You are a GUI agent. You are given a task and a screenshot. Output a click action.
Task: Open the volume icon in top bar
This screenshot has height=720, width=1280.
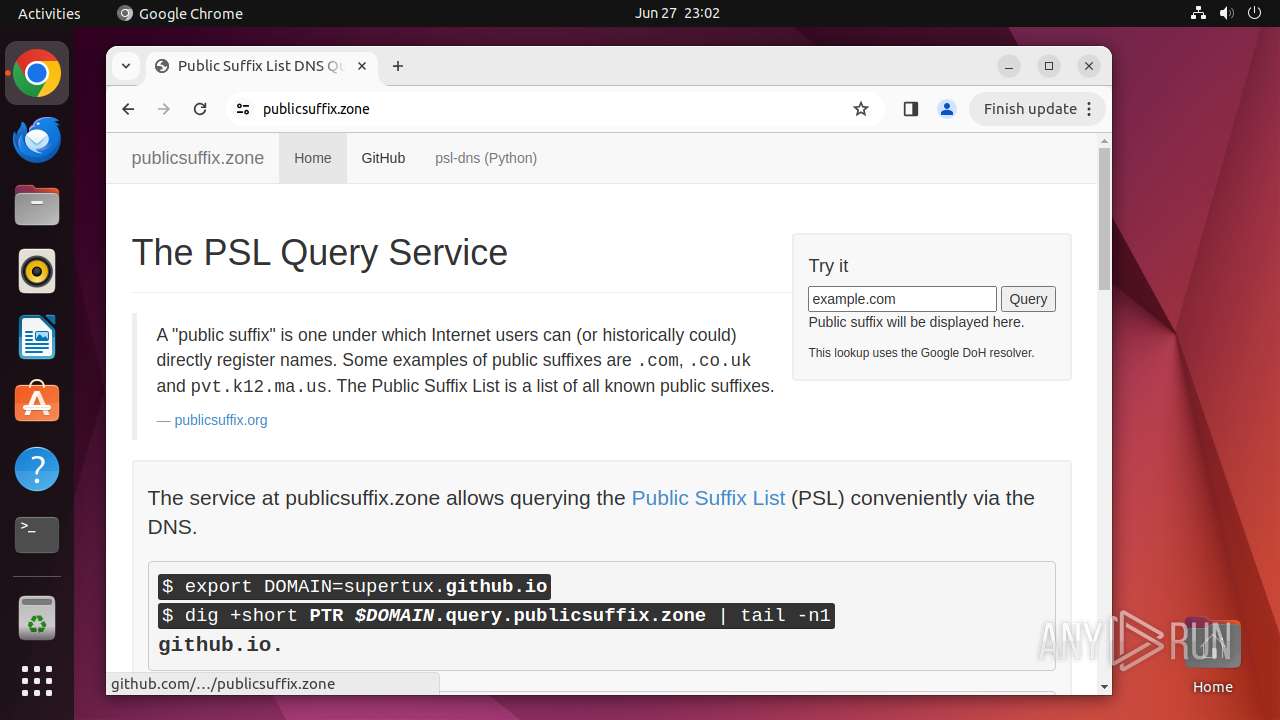pos(1226,13)
